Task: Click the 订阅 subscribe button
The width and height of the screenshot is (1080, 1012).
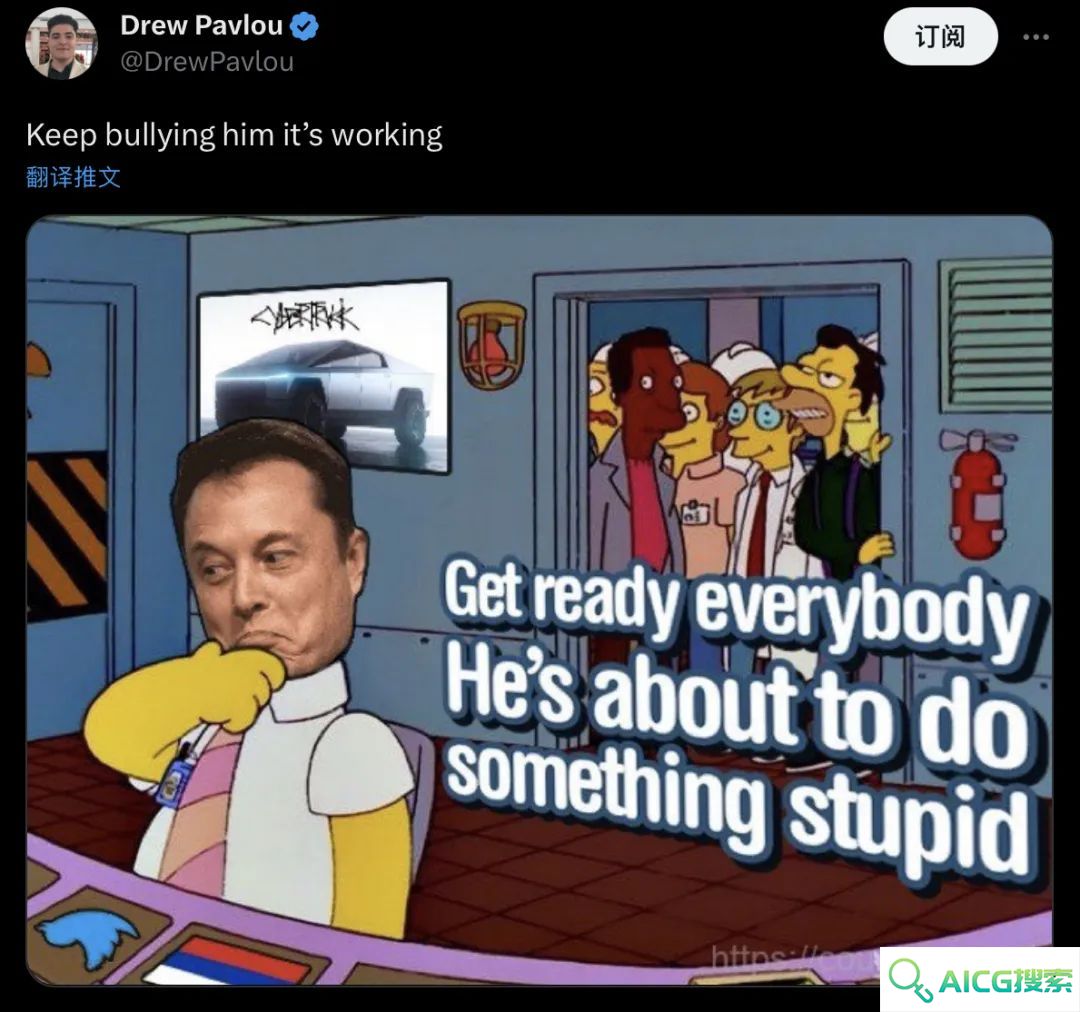Action: coord(940,37)
